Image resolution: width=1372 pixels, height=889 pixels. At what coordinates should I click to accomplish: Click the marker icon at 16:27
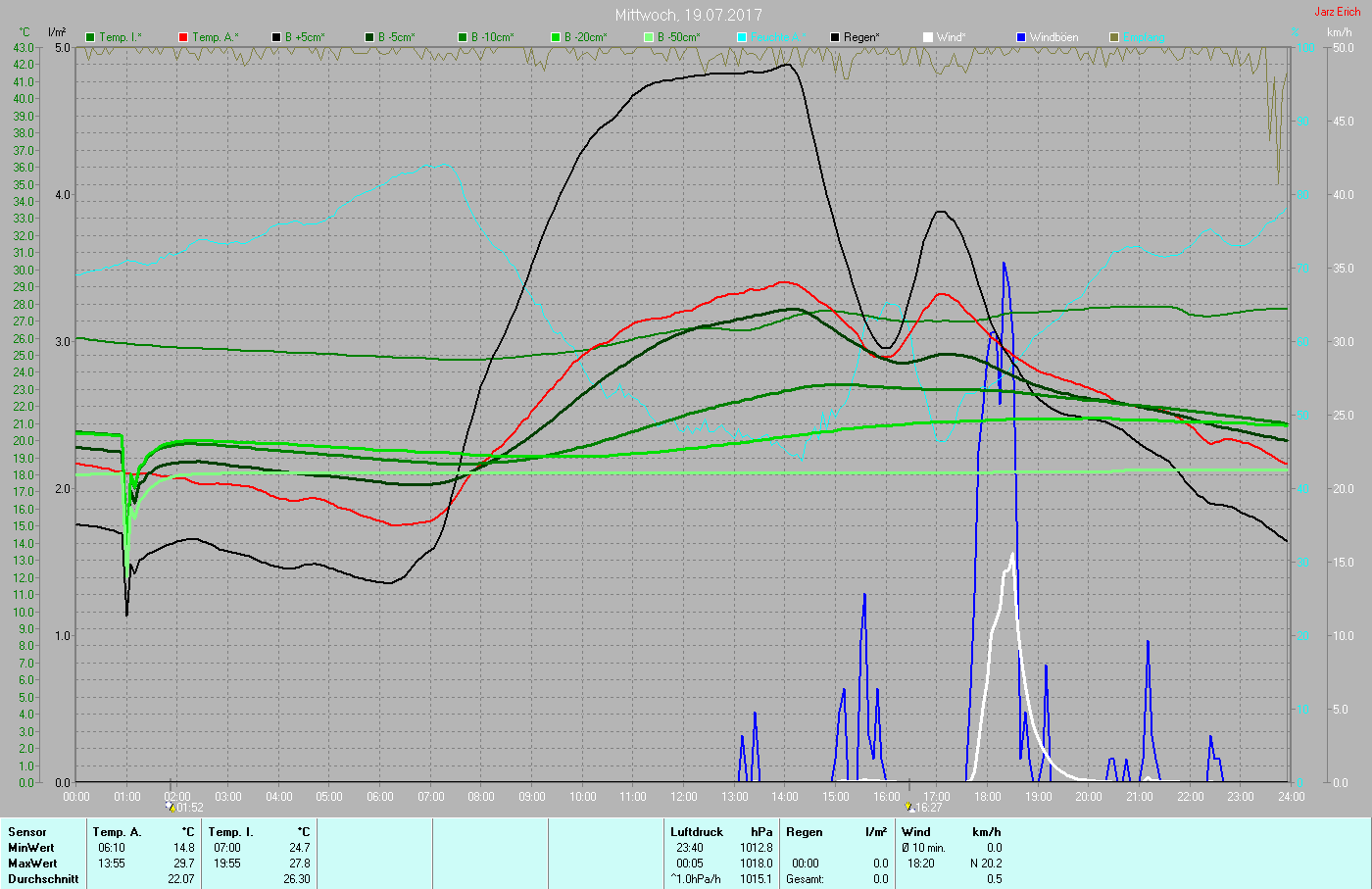click(x=910, y=808)
